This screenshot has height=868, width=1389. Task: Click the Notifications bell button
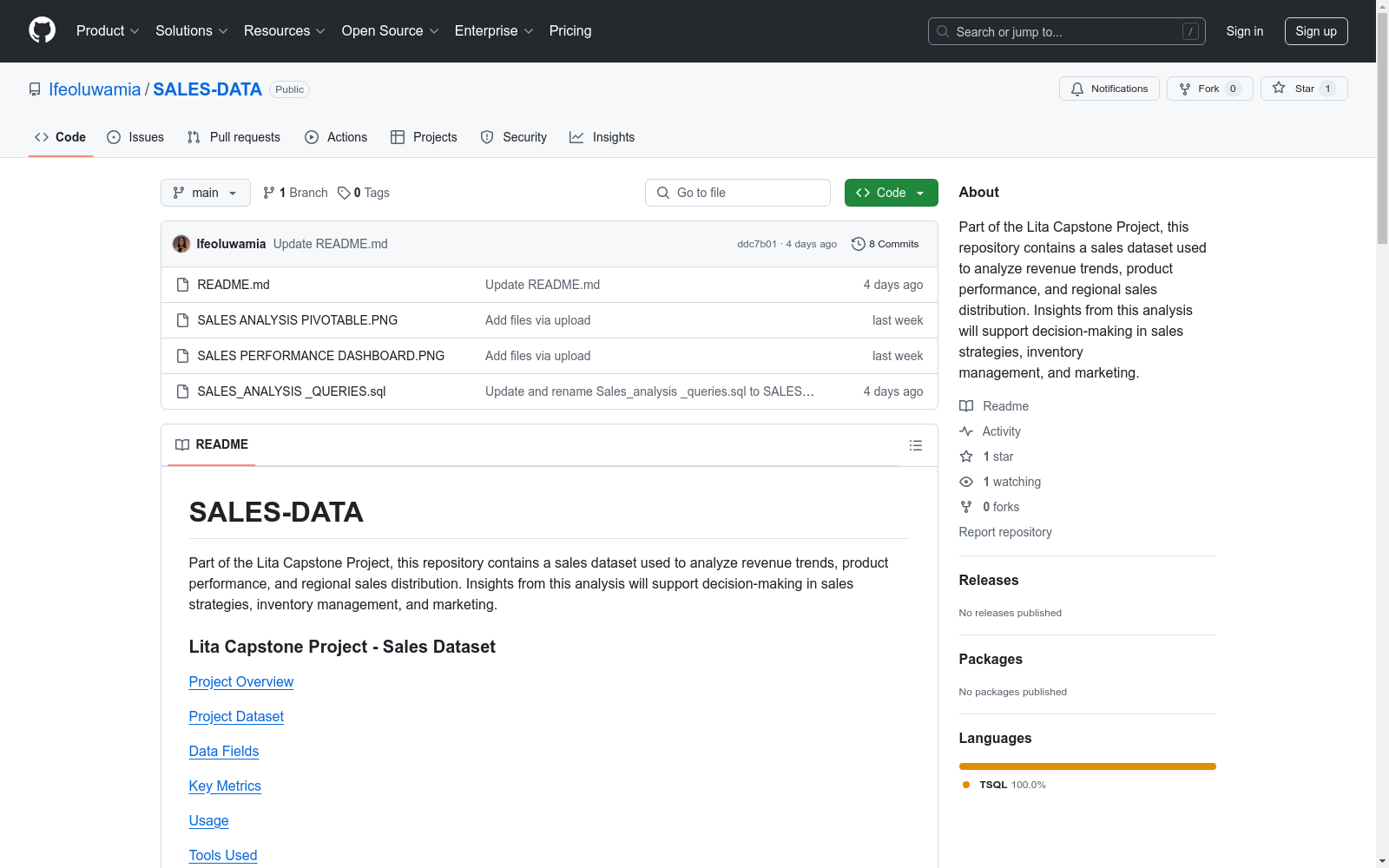click(x=1109, y=89)
